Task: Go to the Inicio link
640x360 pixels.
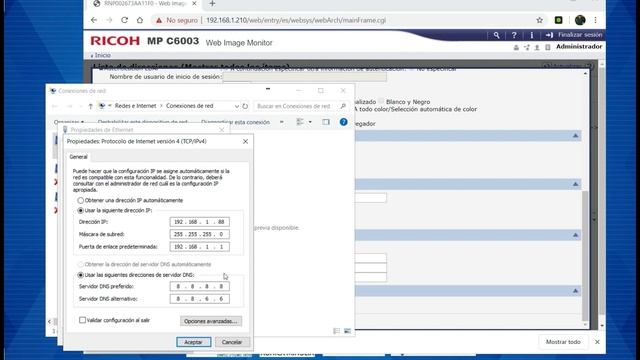Action: tap(102, 55)
